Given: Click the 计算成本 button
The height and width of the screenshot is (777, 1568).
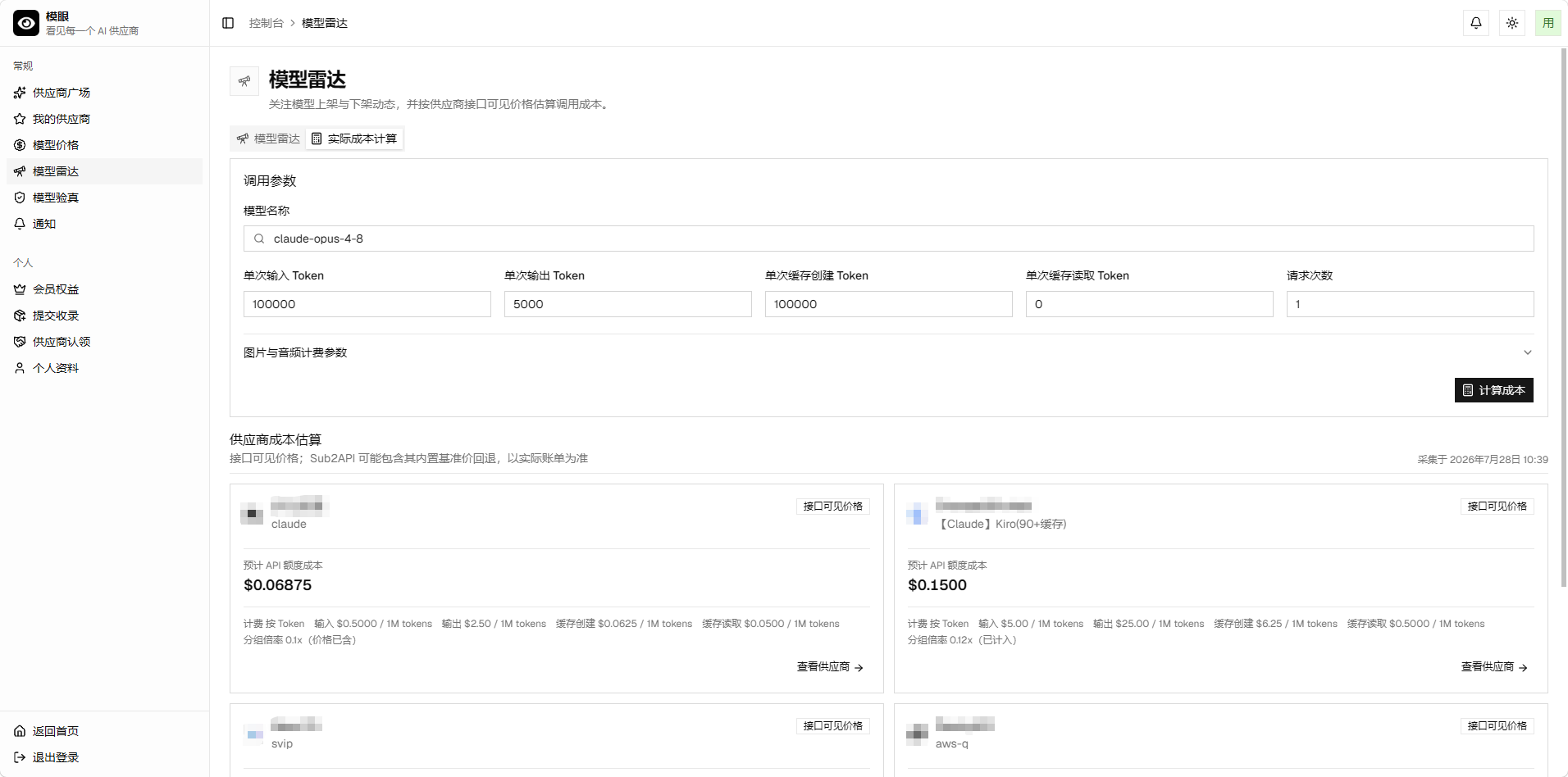Looking at the screenshot, I should [1494, 390].
